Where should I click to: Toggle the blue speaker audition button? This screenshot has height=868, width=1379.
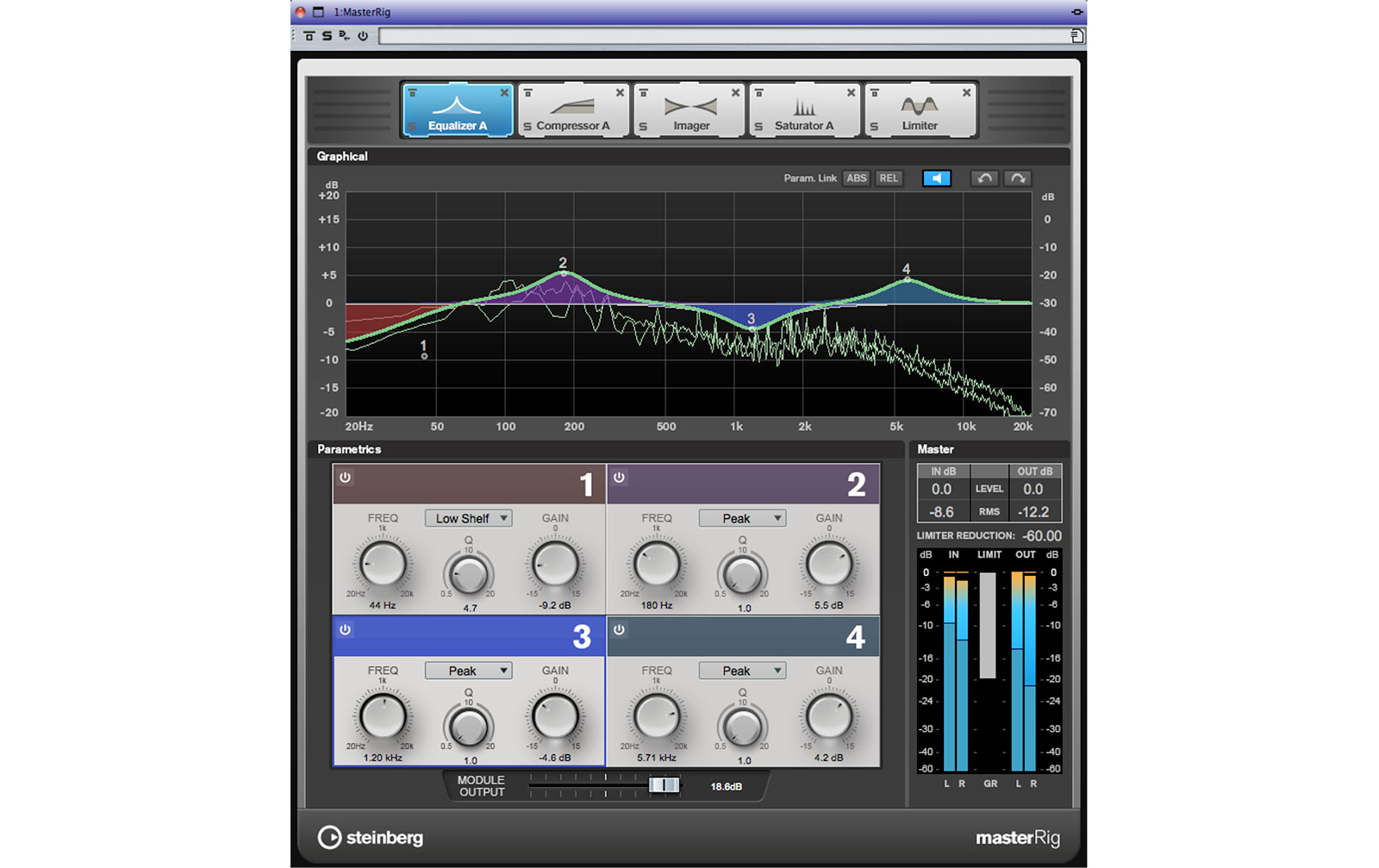coord(936,178)
